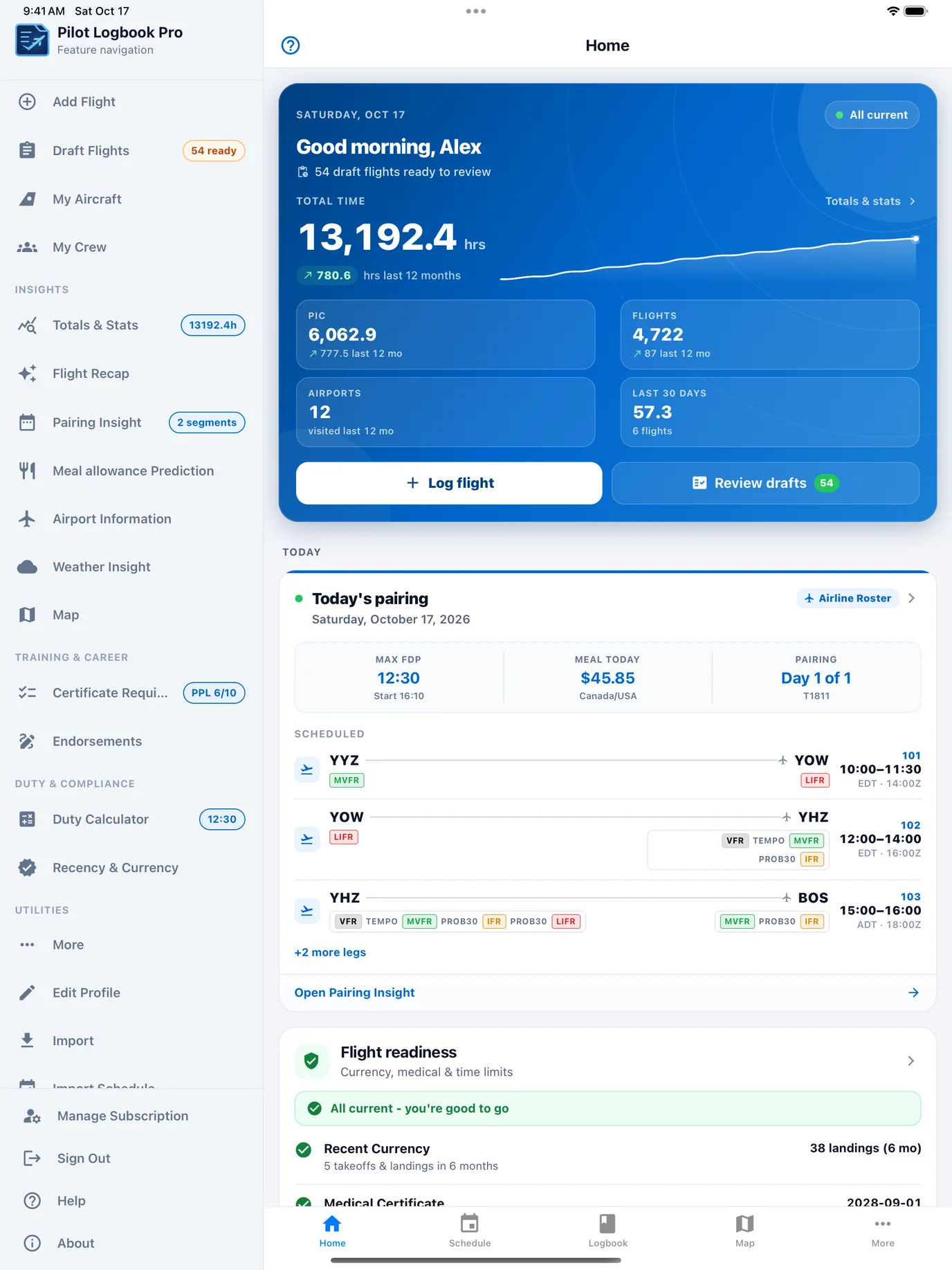The width and height of the screenshot is (952, 1270).
Task: Open the Flight Recap sparkle icon
Action: click(27, 374)
